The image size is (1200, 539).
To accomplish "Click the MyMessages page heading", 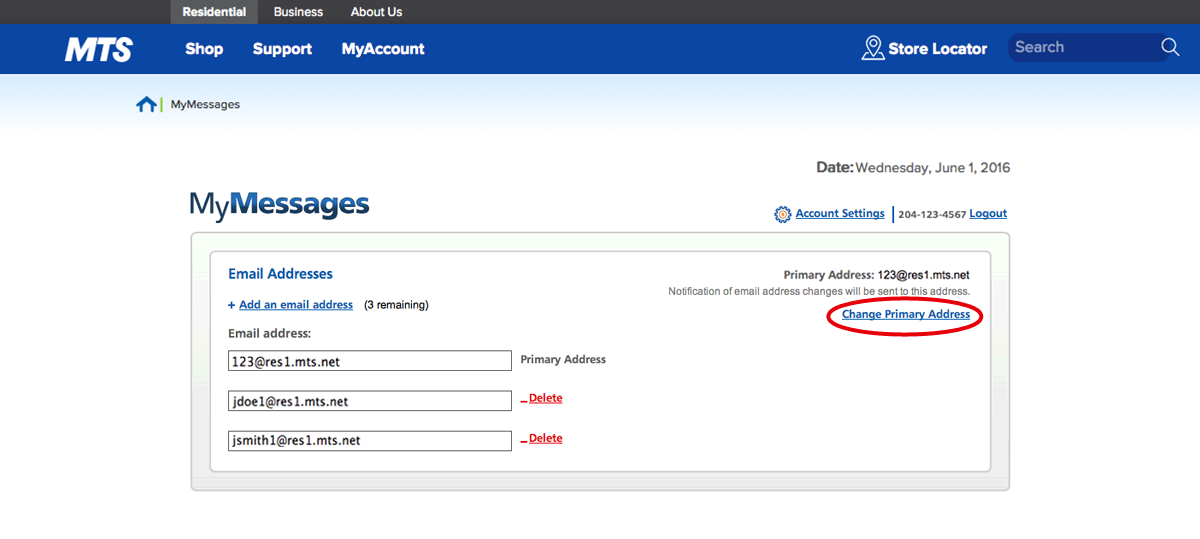I will pyautogui.click(x=279, y=205).
